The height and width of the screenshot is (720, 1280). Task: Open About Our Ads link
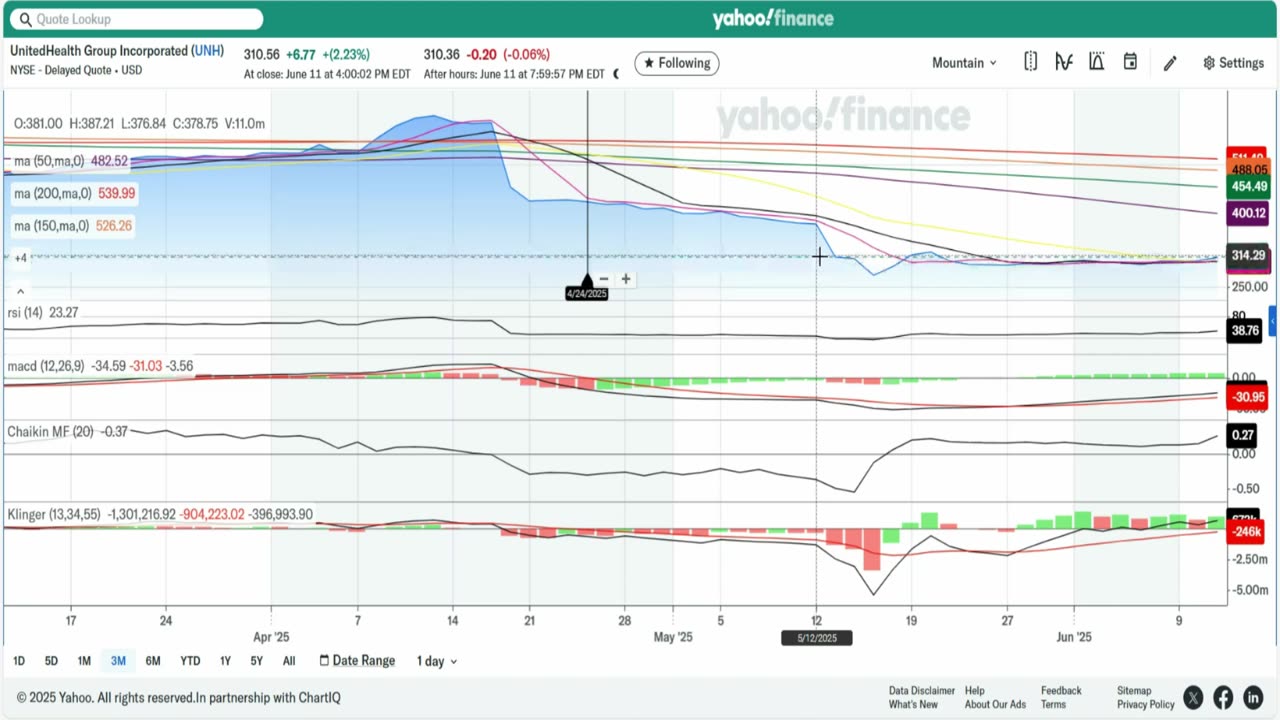coord(995,704)
